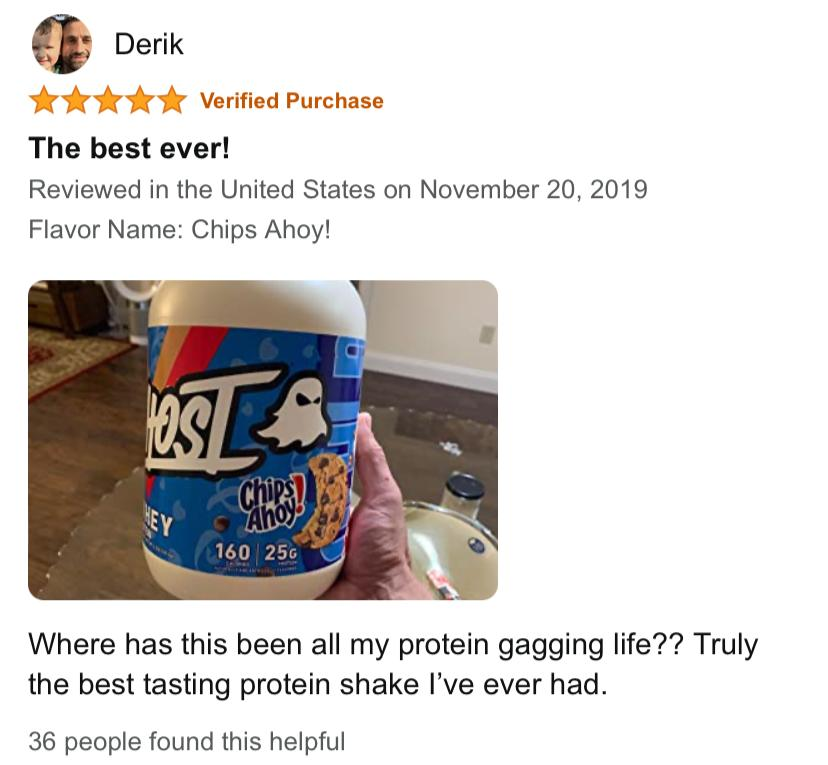
Task: Click the third orange rating star
Action: coord(108,101)
